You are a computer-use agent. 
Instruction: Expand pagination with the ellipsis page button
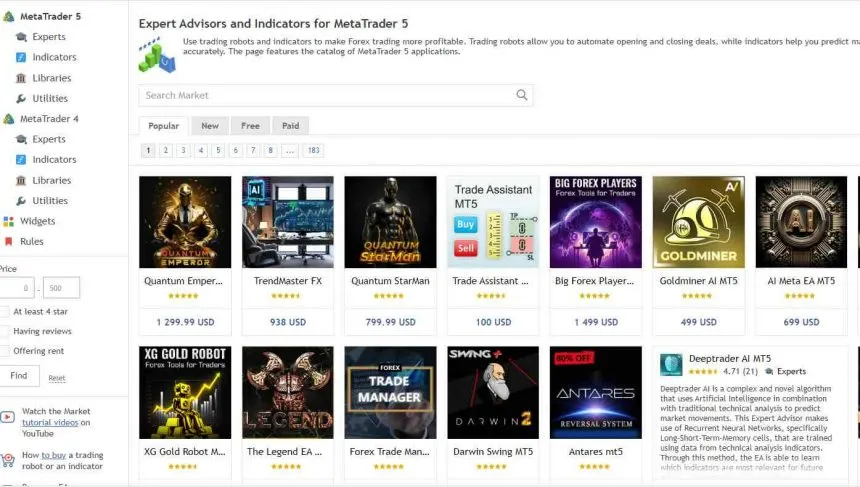(289, 151)
